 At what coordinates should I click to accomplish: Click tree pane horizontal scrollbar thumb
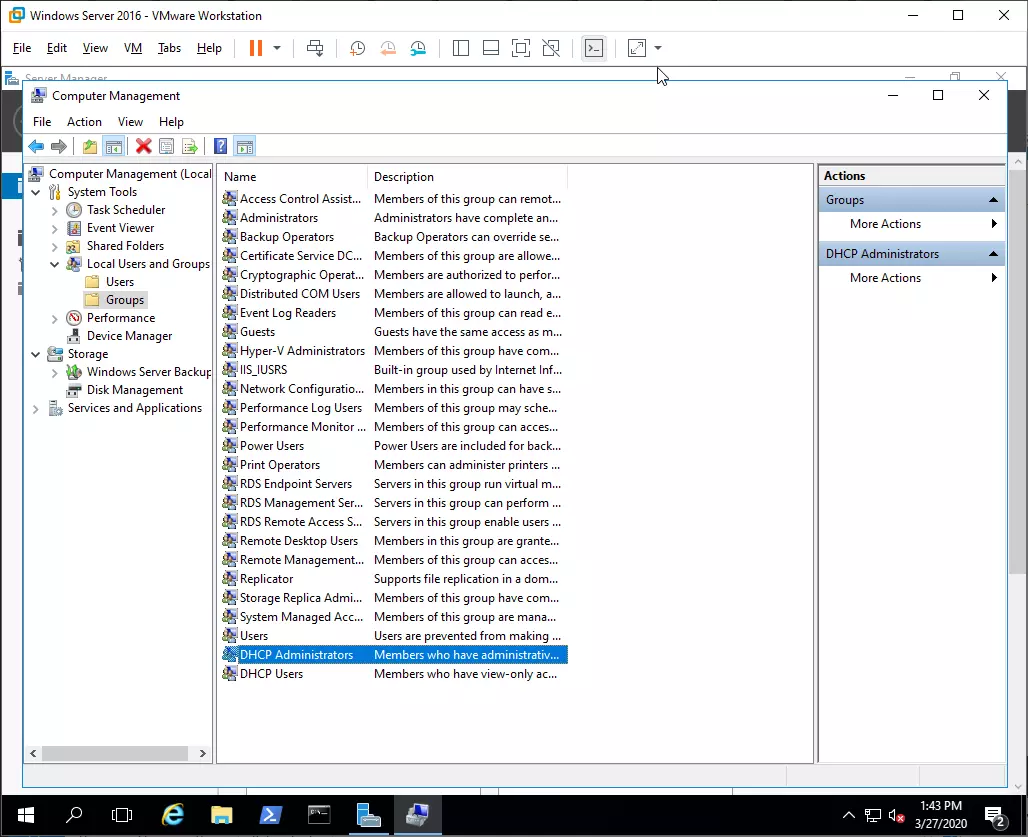click(x=115, y=754)
